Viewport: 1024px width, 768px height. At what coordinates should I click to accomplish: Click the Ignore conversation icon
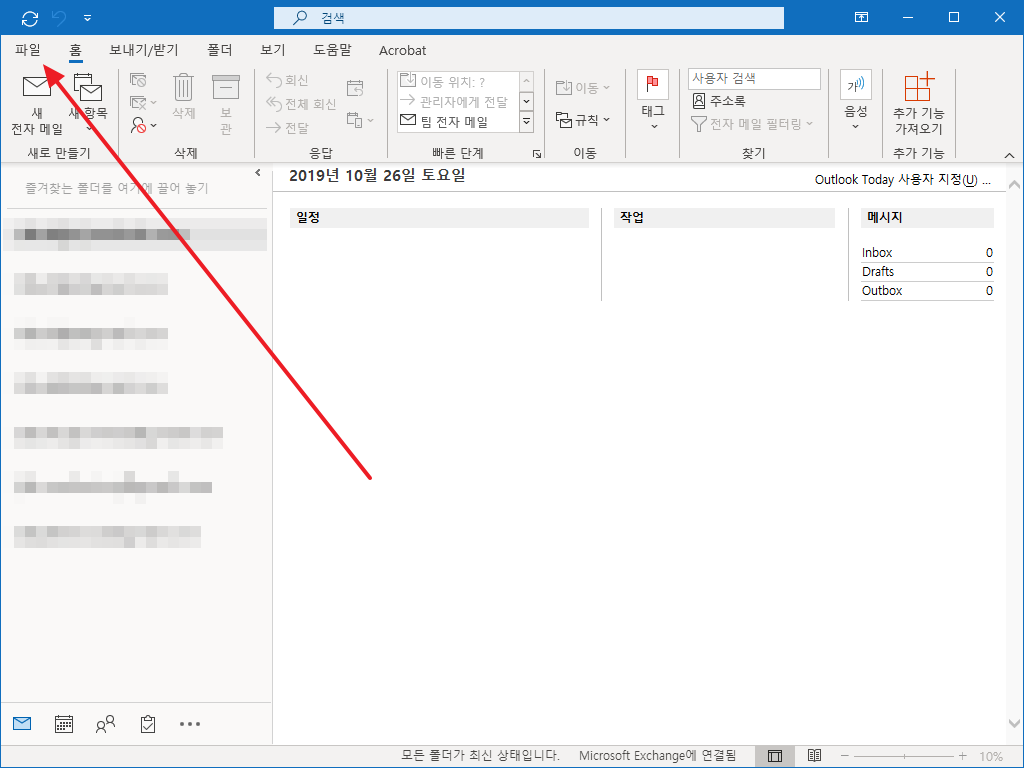tap(138, 80)
